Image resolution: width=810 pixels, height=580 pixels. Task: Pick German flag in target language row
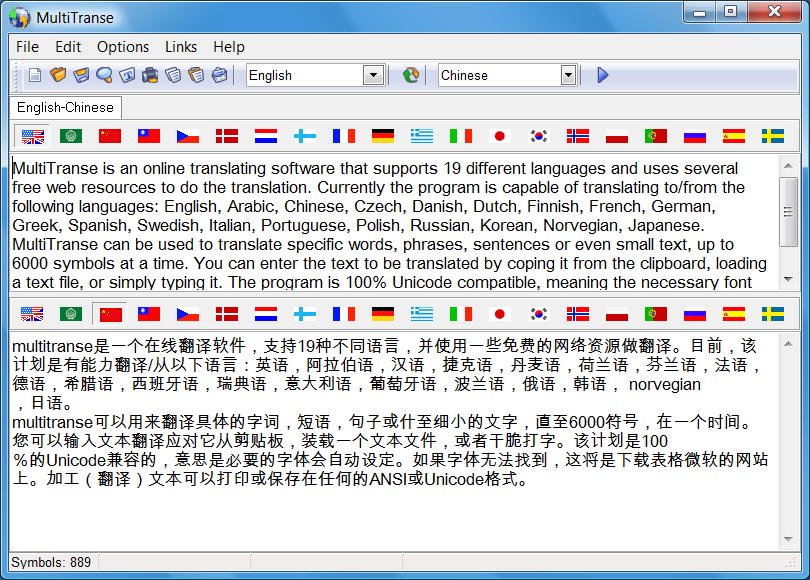[x=383, y=314]
